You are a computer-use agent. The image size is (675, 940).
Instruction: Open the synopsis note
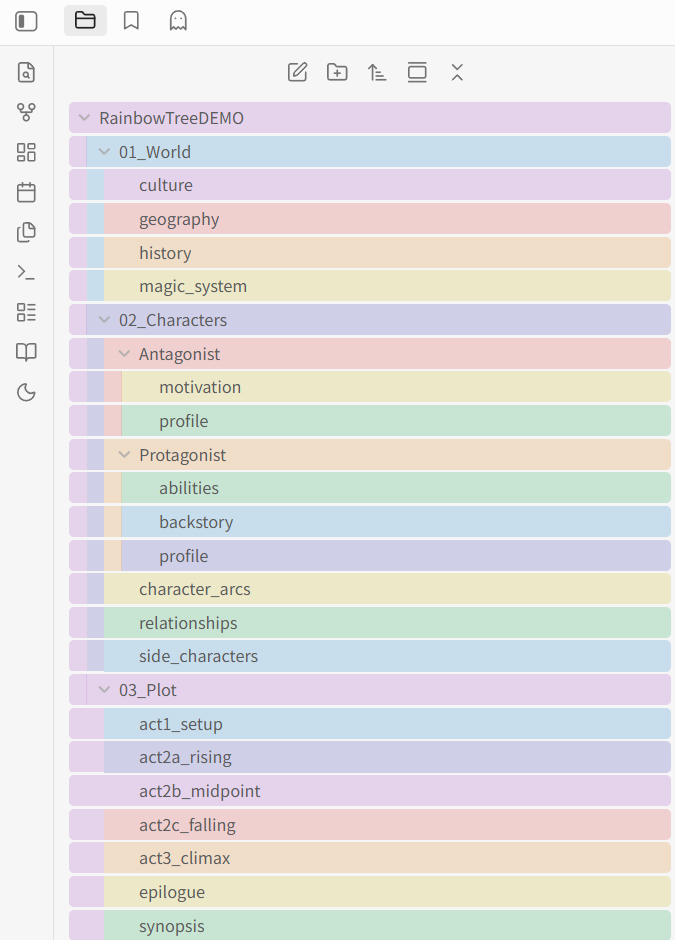171,925
